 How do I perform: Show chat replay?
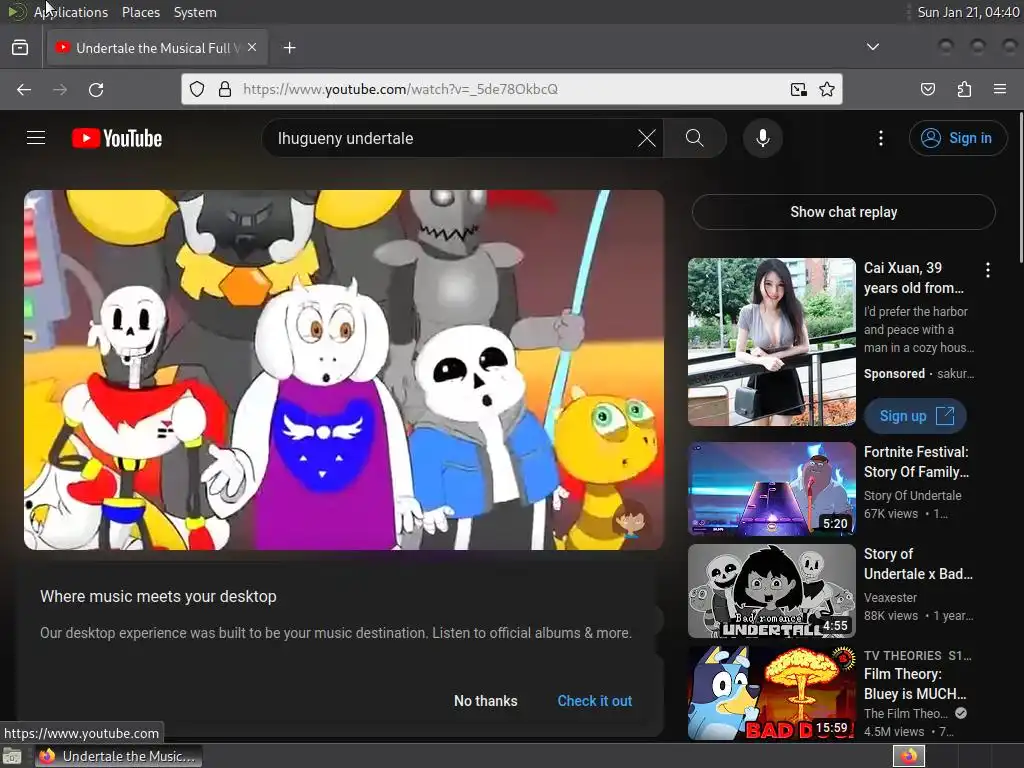(x=844, y=212)
